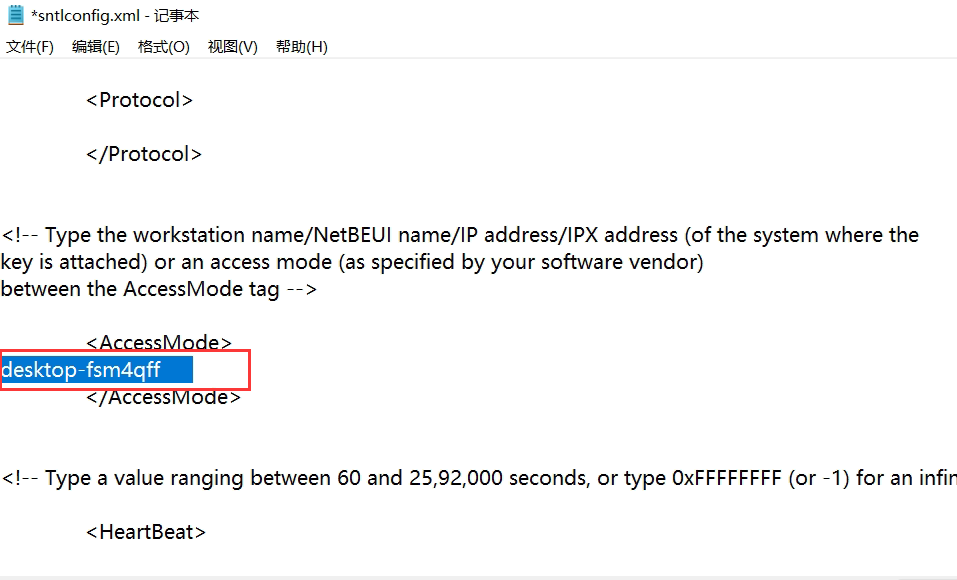Open the 视图(V) menu
The width and height of the screenshot is (957, 580).
(232, 47)
